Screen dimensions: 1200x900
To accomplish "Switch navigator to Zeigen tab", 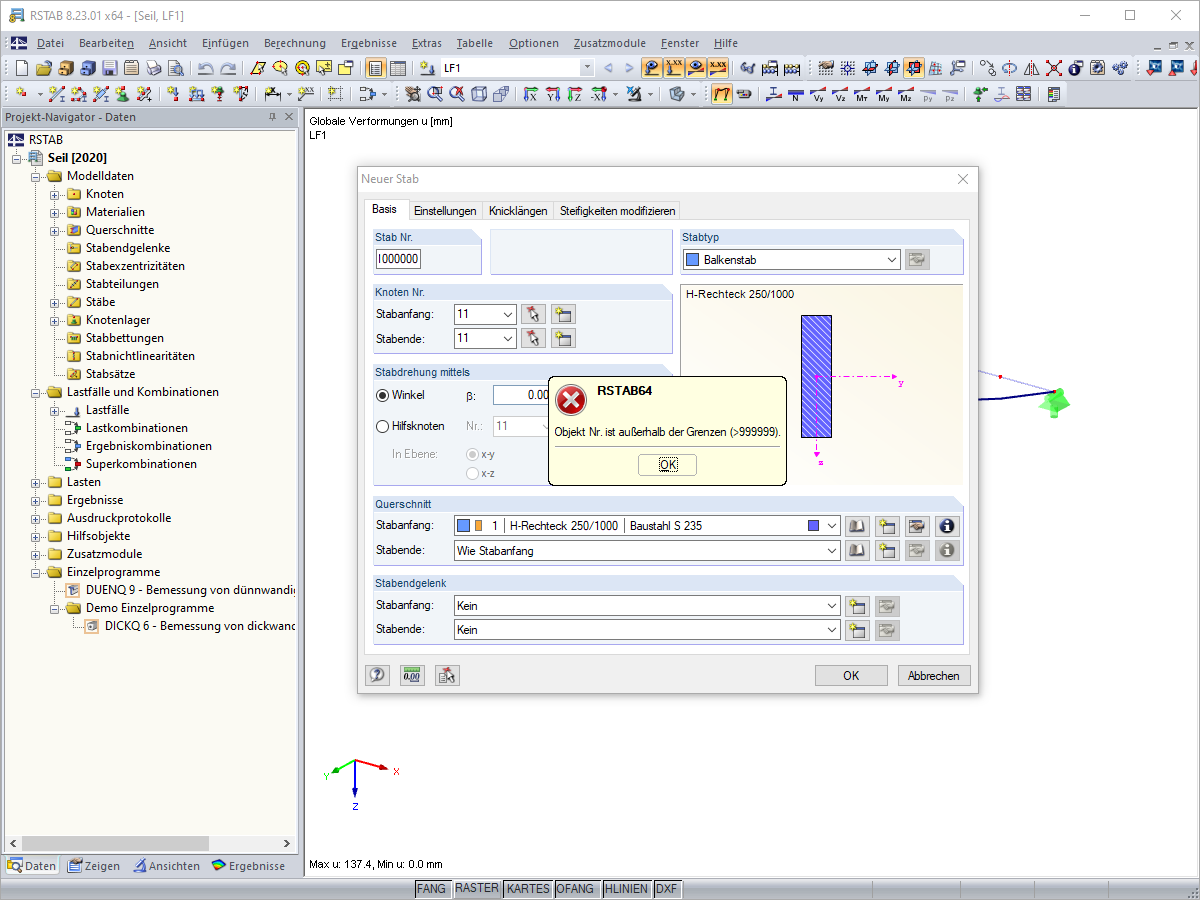I will pos(94,866).
